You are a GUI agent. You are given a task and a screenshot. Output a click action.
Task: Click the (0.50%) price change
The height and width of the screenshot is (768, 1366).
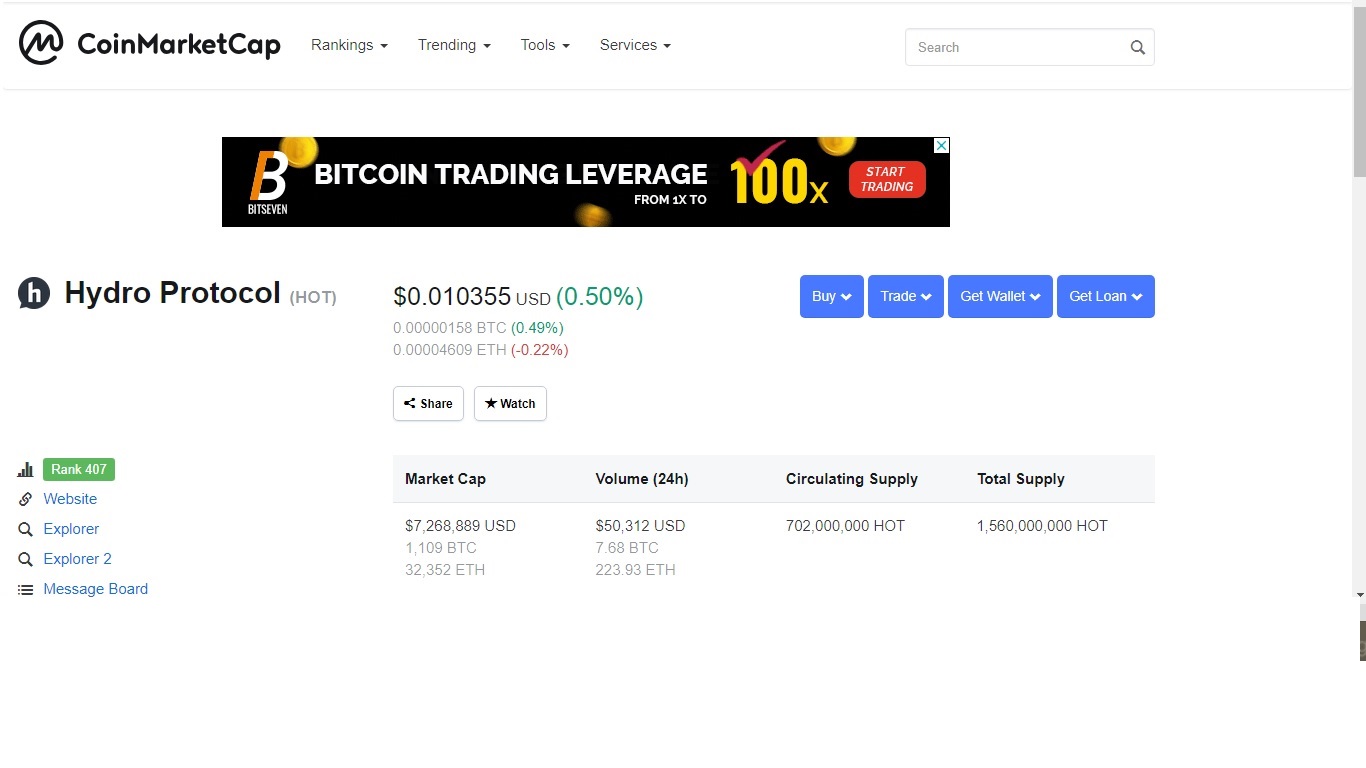pyautogui.click(x=600, y=297)
